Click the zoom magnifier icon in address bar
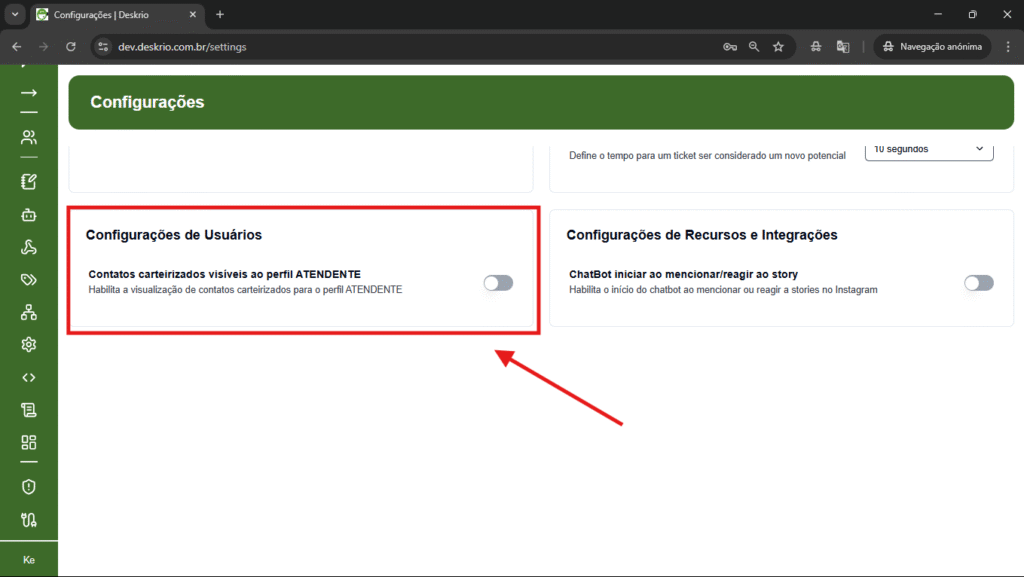Image resolution: width=1024 pixels, height=577 pixels. point(754,47)
